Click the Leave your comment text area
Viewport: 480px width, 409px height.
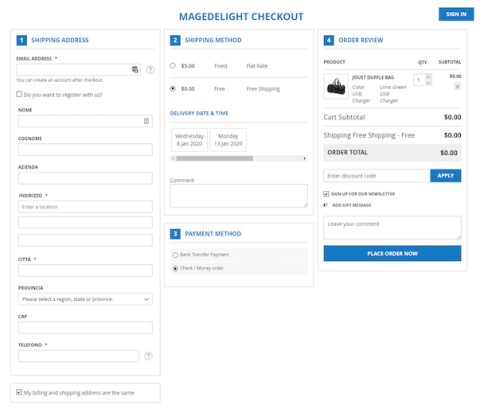[392, 228]
